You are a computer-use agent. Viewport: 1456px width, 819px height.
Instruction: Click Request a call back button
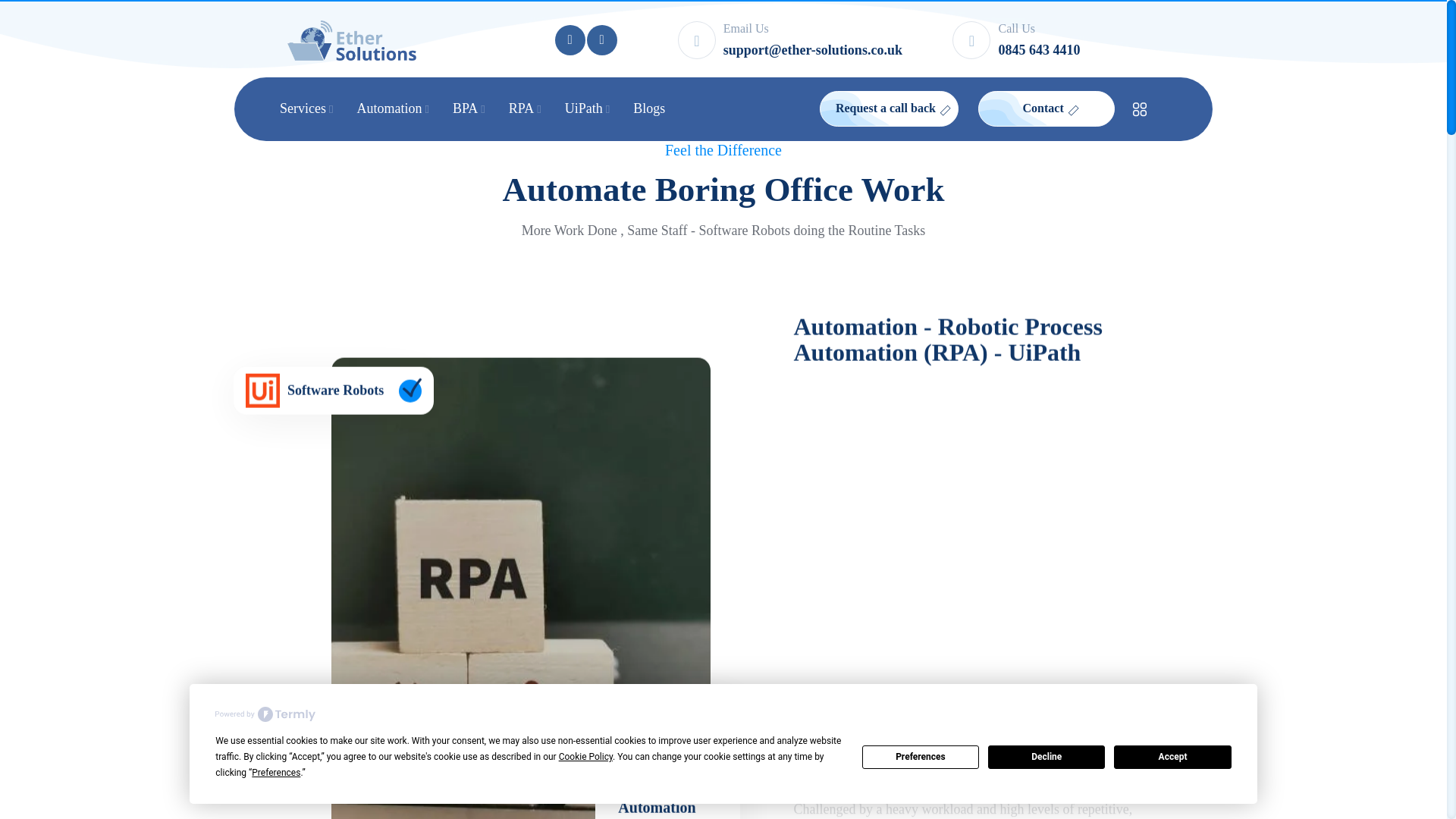889,108
